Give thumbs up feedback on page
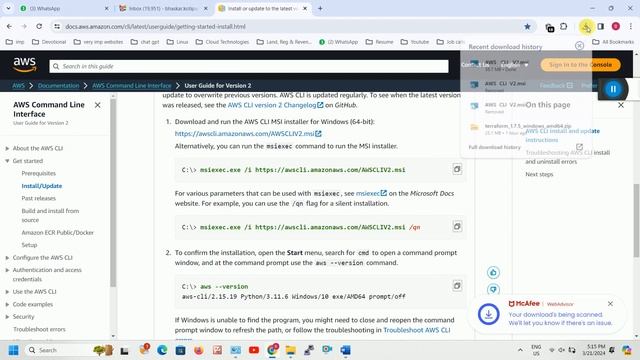 tap(493, 272)
